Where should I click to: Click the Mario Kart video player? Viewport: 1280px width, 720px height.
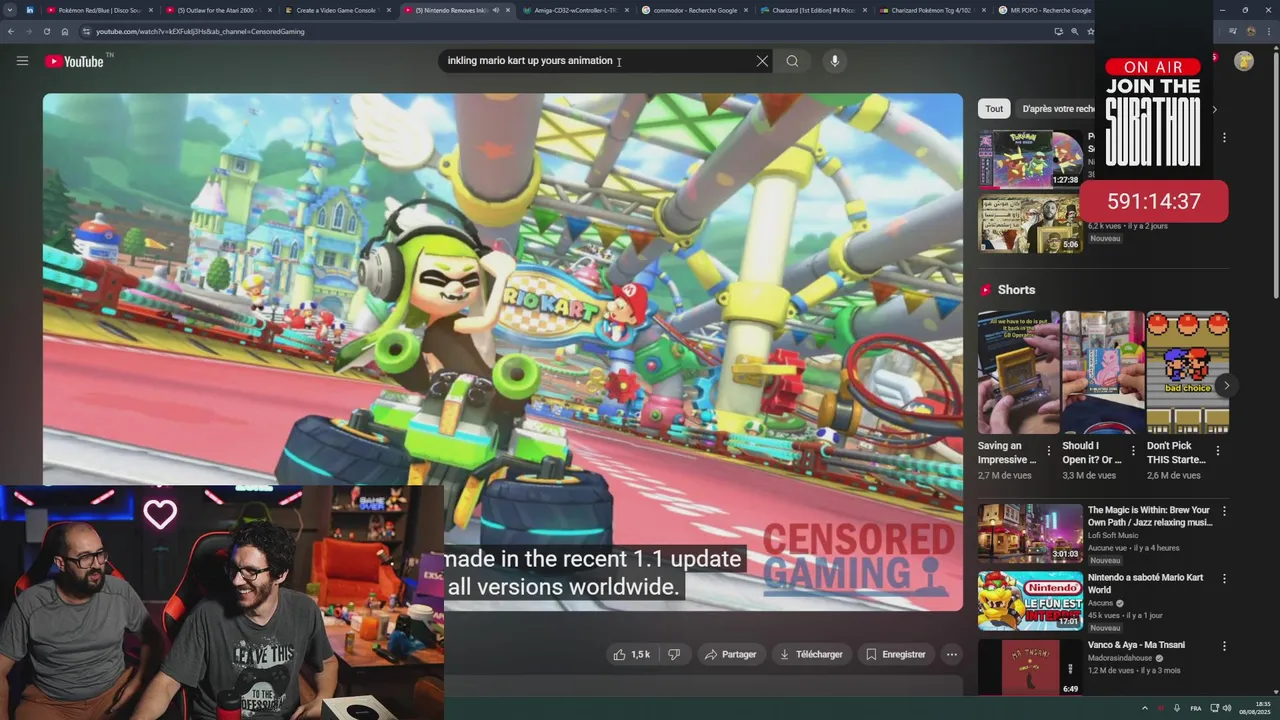(x=503, y=352)
